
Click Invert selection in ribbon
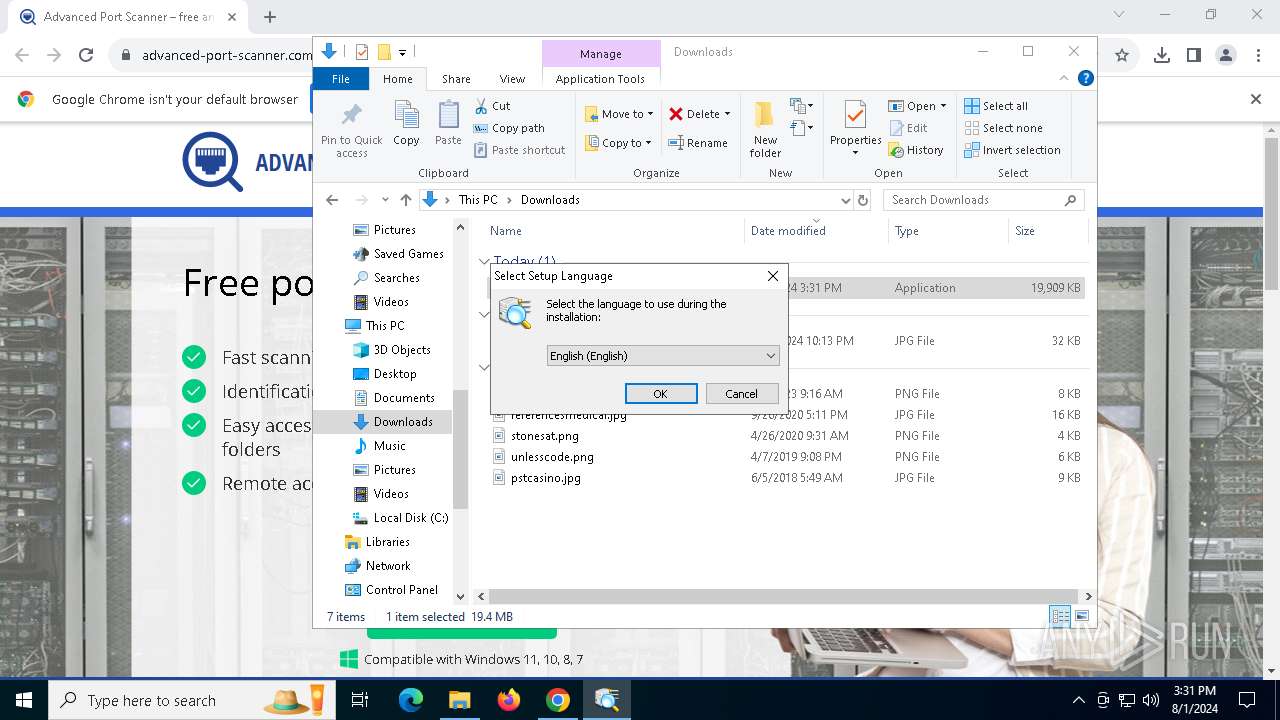(1012, 150)
